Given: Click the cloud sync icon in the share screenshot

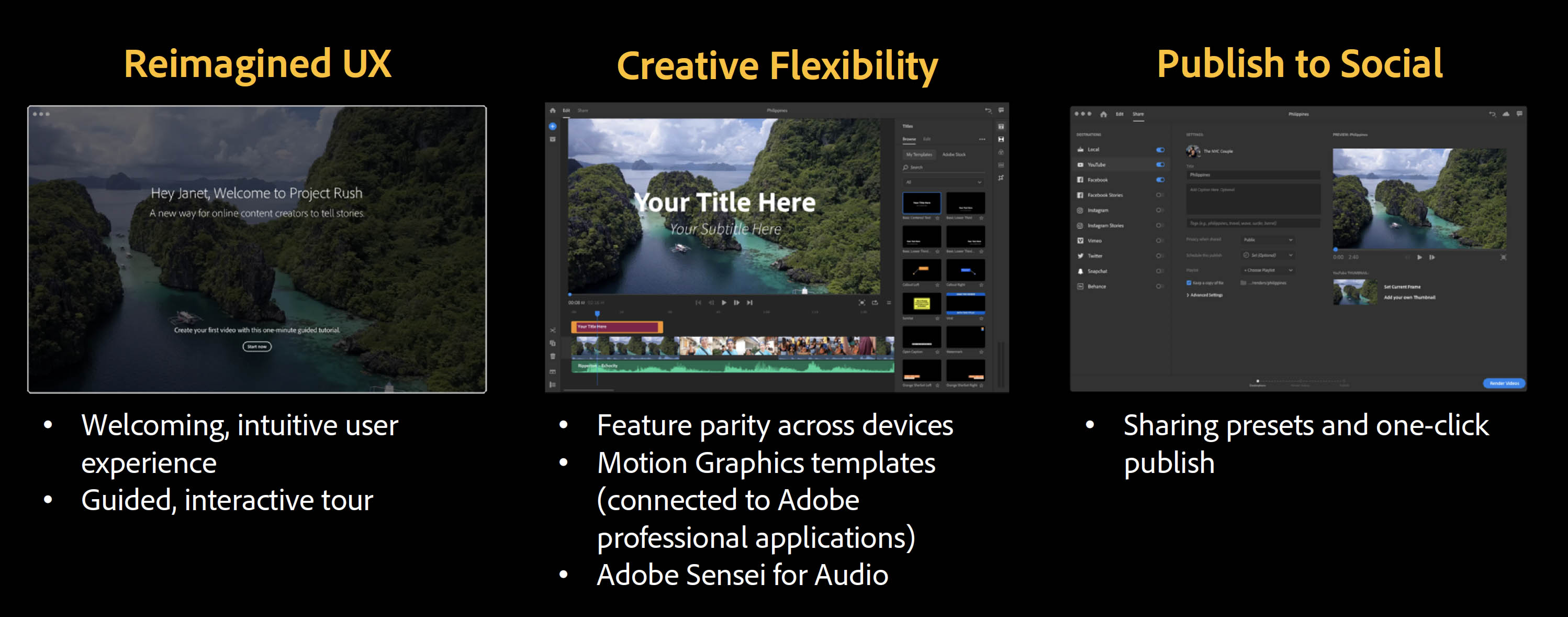Looking at the screenshot, I should tap(1506, 114).
